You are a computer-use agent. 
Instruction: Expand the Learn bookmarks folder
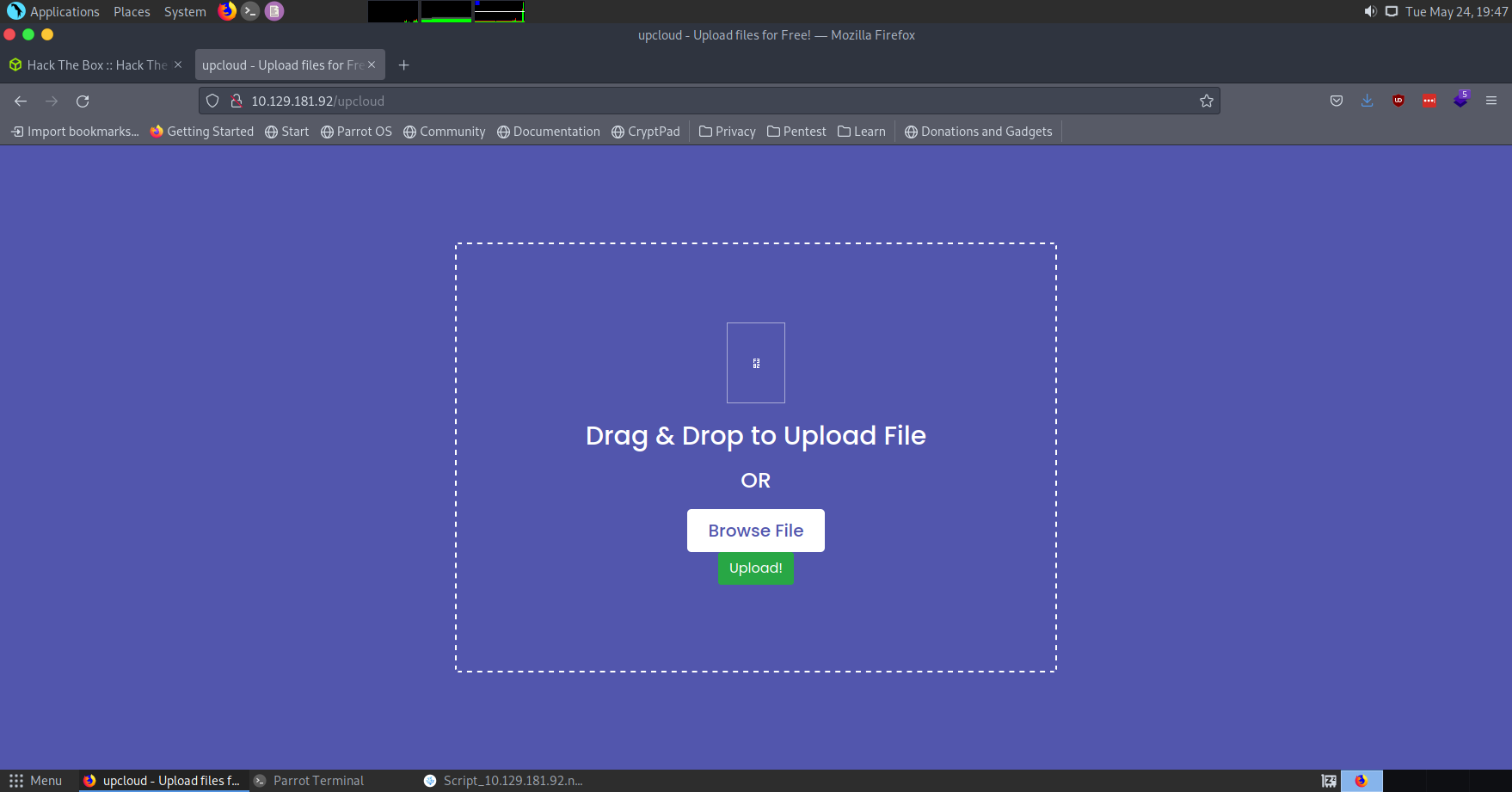(862, 132)
